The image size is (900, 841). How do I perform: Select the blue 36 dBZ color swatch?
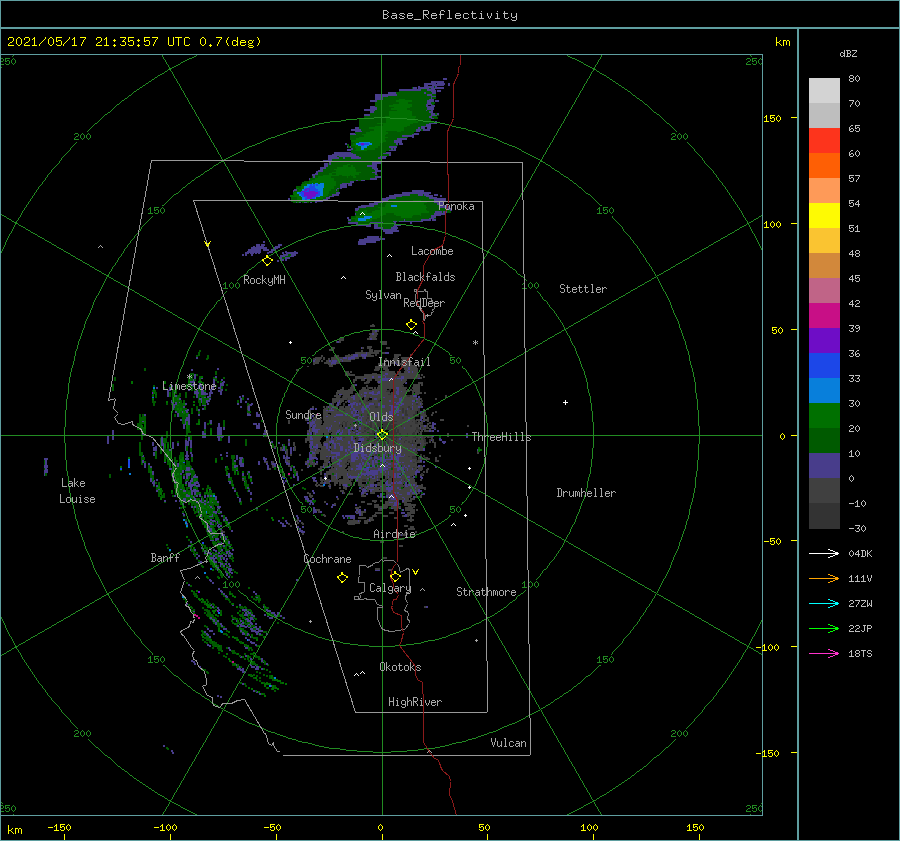(824, 365)
